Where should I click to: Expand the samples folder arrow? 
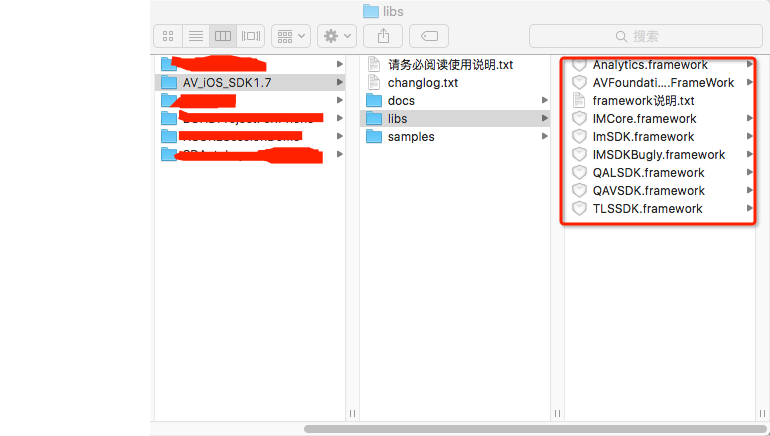click(x=545, y=136)
